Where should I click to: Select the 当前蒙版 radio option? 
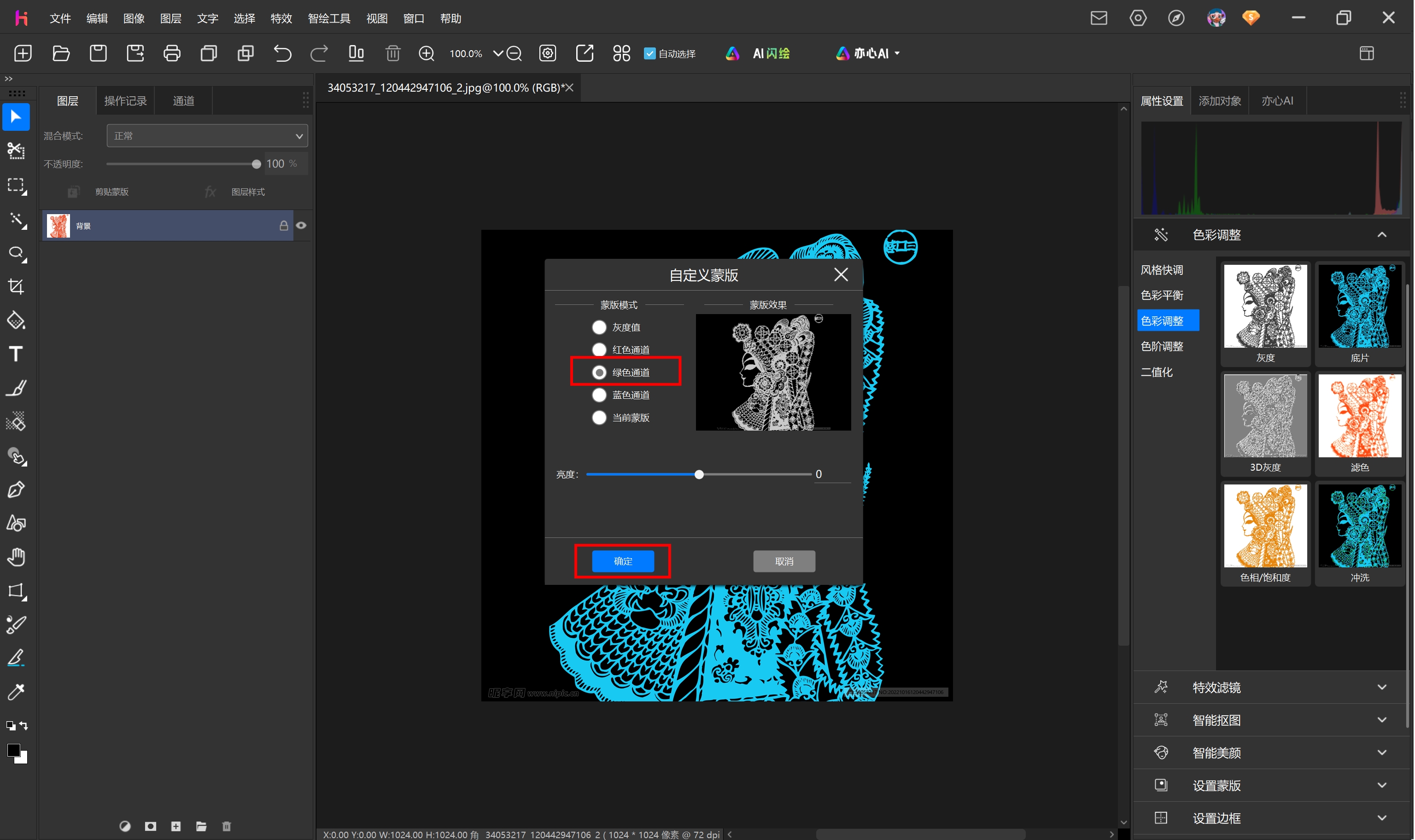coord(599,418)
